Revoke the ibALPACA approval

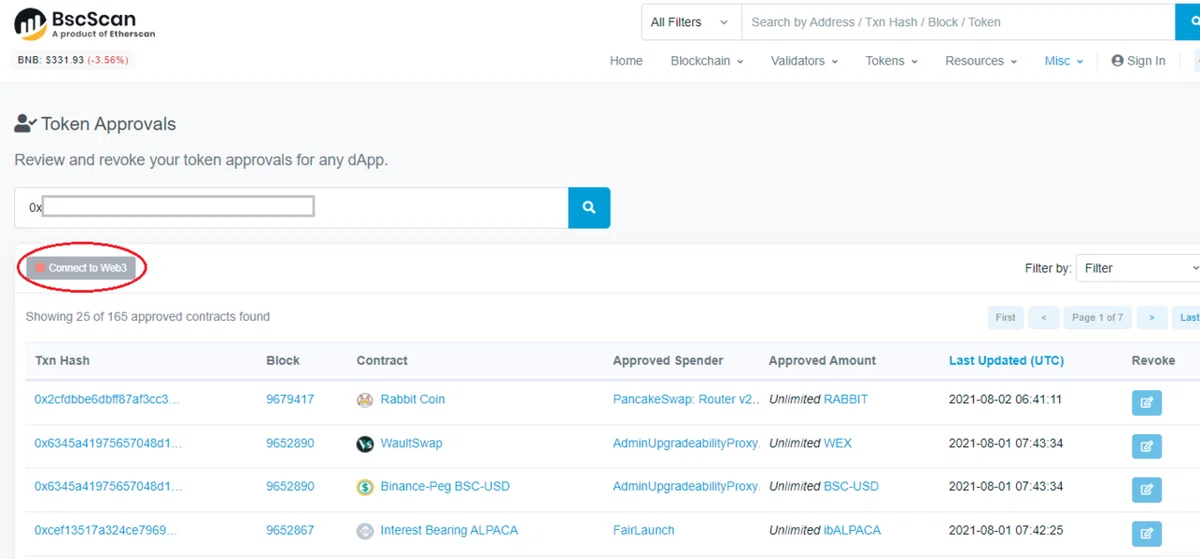pos(1146,533)
